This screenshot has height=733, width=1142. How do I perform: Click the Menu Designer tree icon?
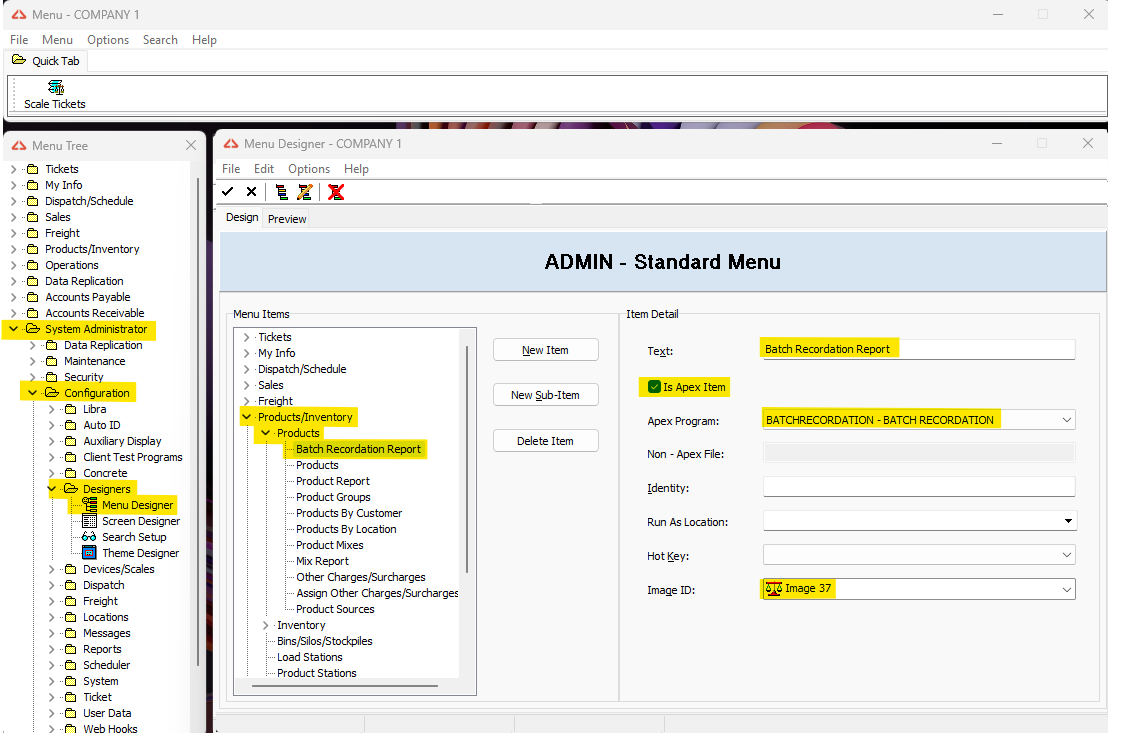tap(90, 504)
